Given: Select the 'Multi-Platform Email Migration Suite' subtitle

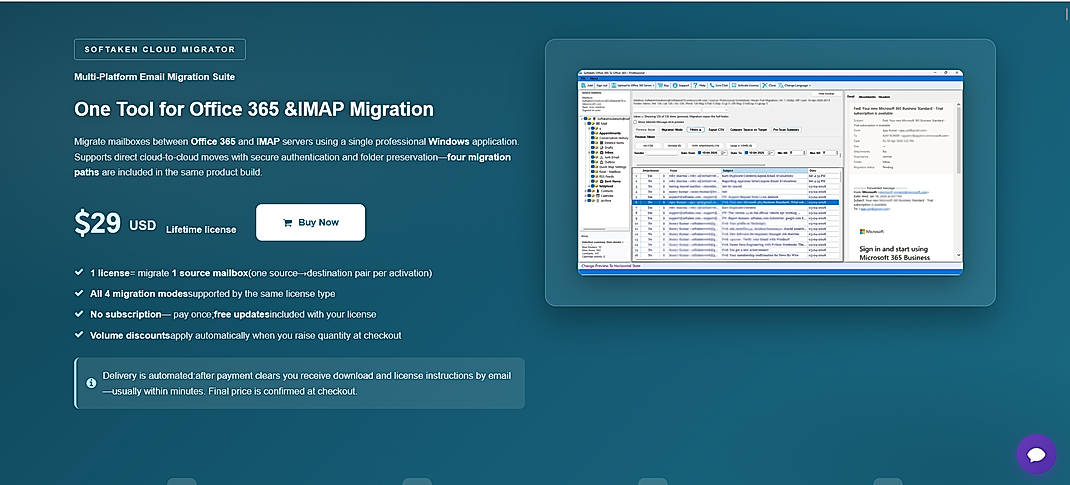Looking at the screenshot, I should pyautogui.click(x=154, y=77).
